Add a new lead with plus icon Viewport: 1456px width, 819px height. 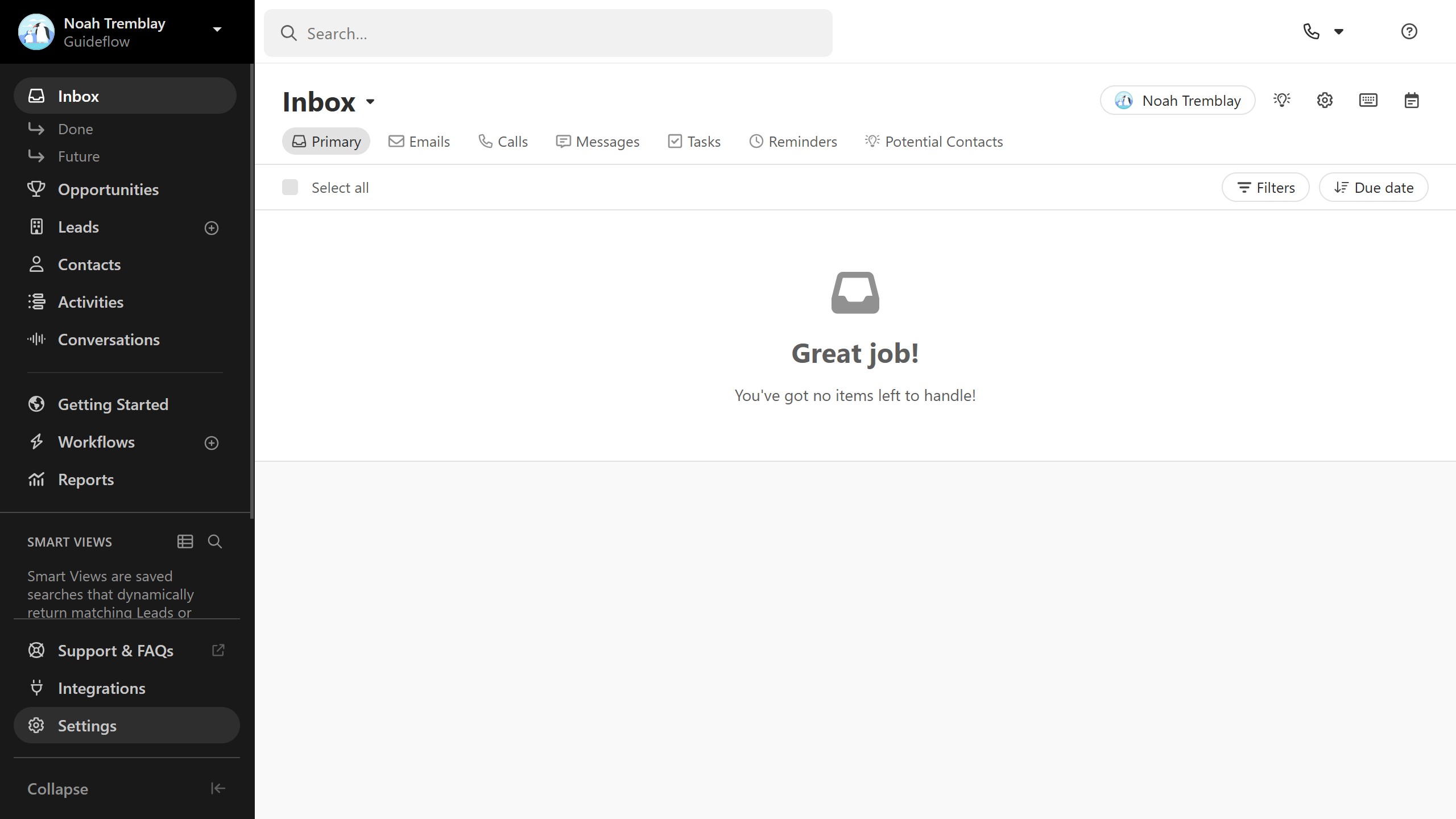(x=212, y=228)
